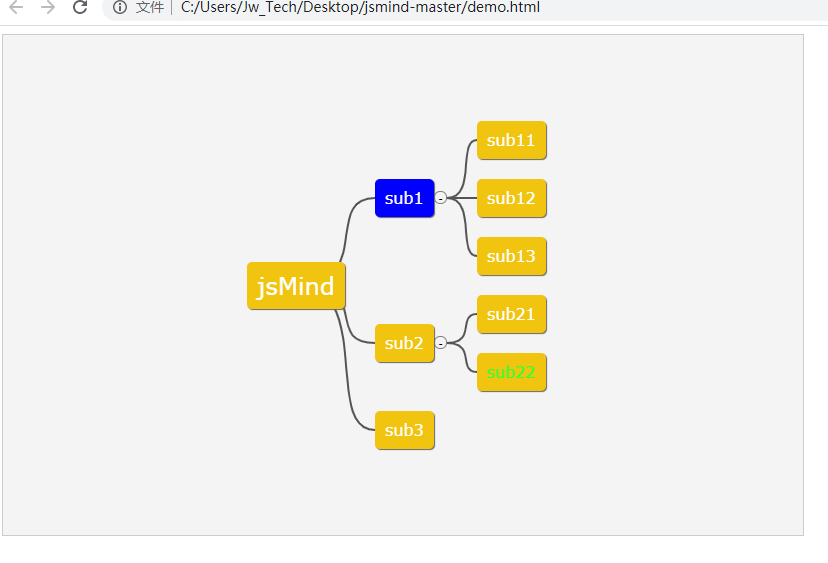The width and height of the screenshot is (828, 563).
Task: Select the blue sub1 node
Action: pyautogui.click(x=404, y=198)
